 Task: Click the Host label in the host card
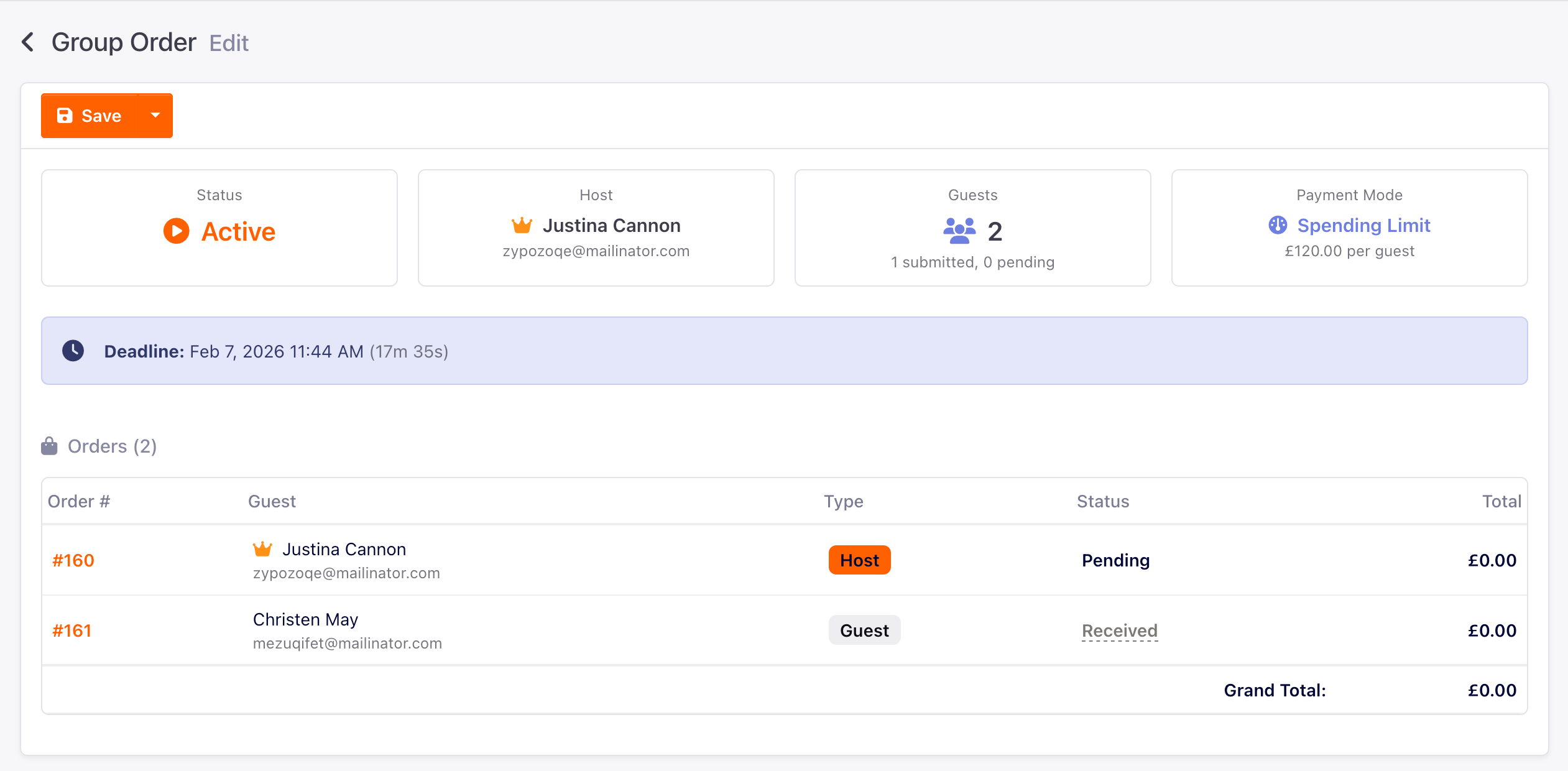pos(596,195)
